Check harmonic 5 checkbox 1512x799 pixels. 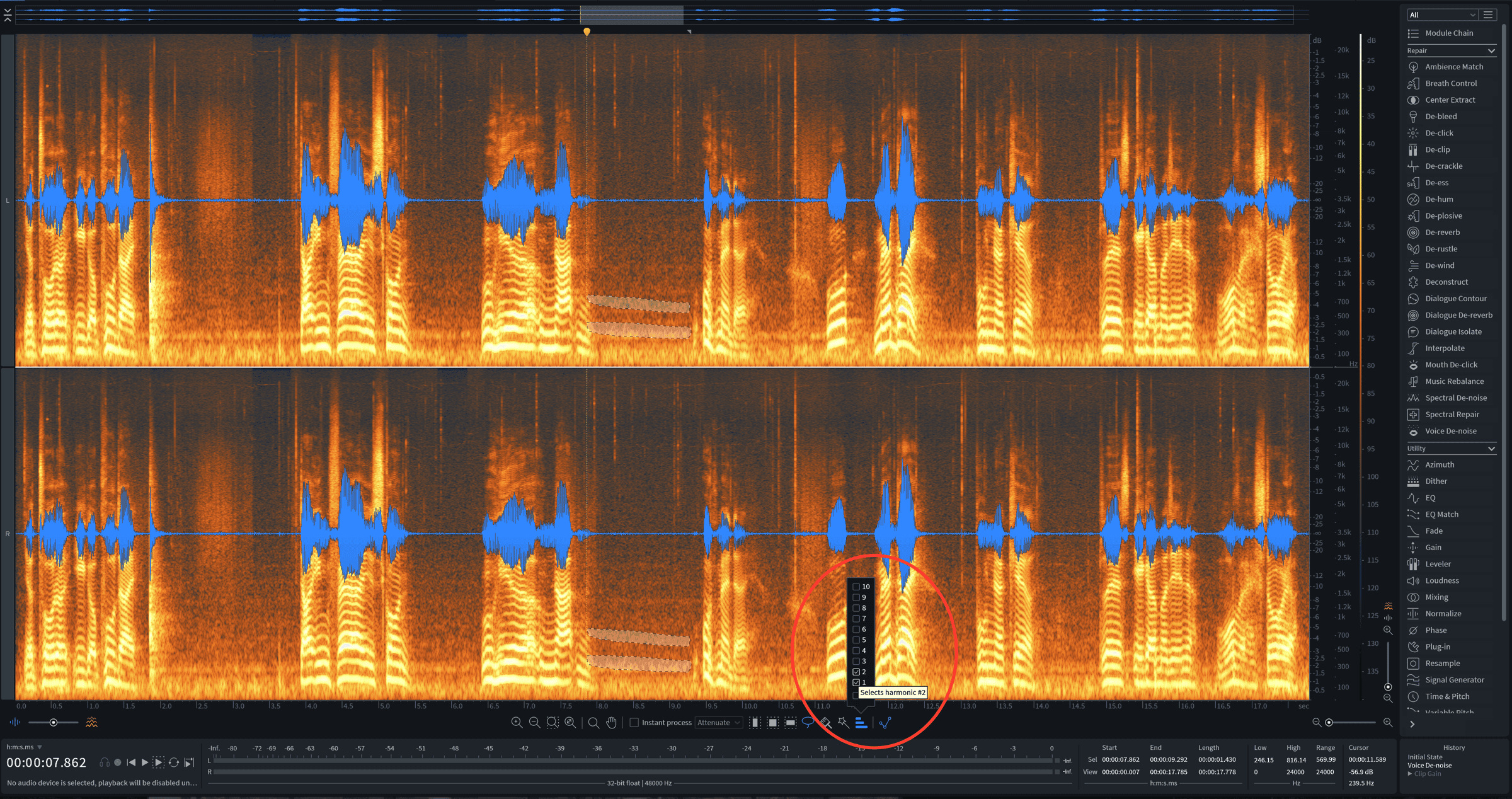click(x=856, y=640)
